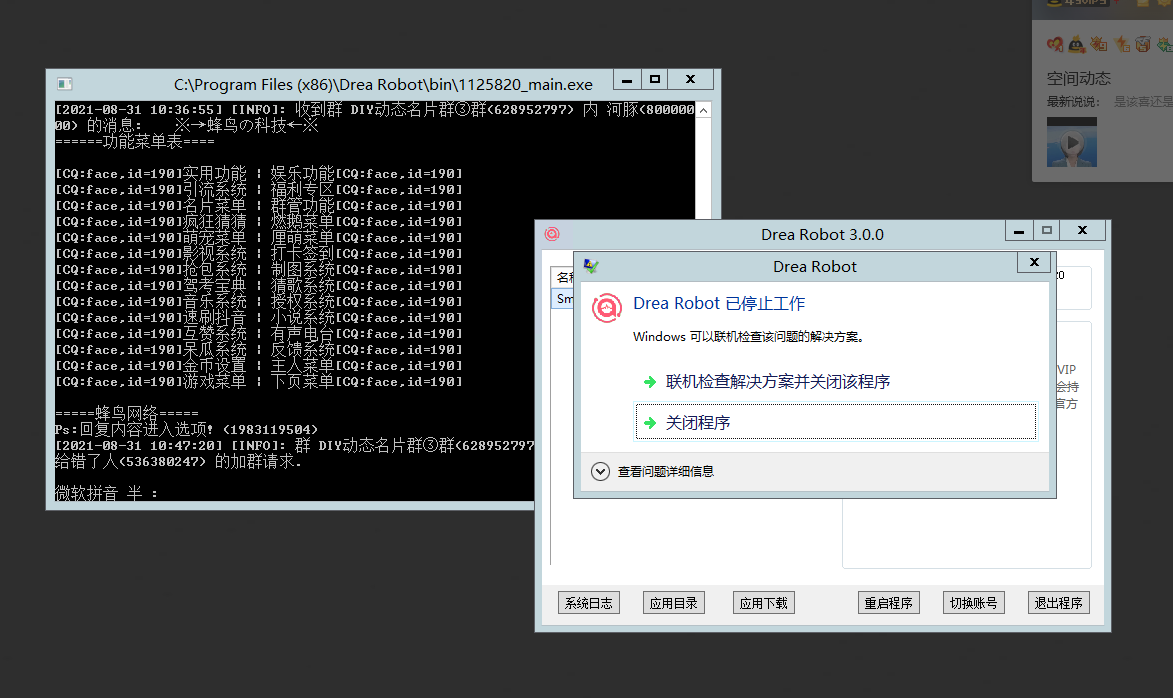The image size is (1173, 698).
Task: Close the Drea Robot crash dialog
Action: coord(1033,262)
